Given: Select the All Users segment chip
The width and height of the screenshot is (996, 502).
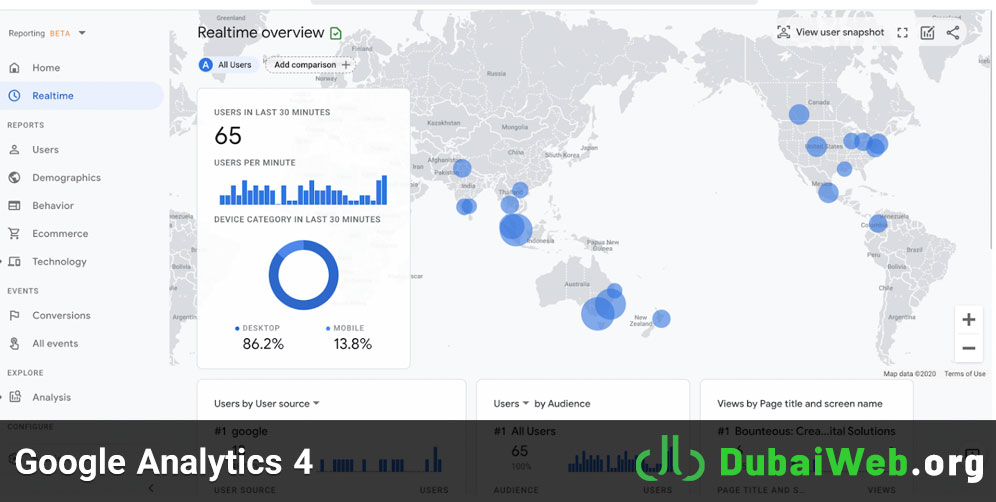Looking at the screenshot, I should coord(226,65).
